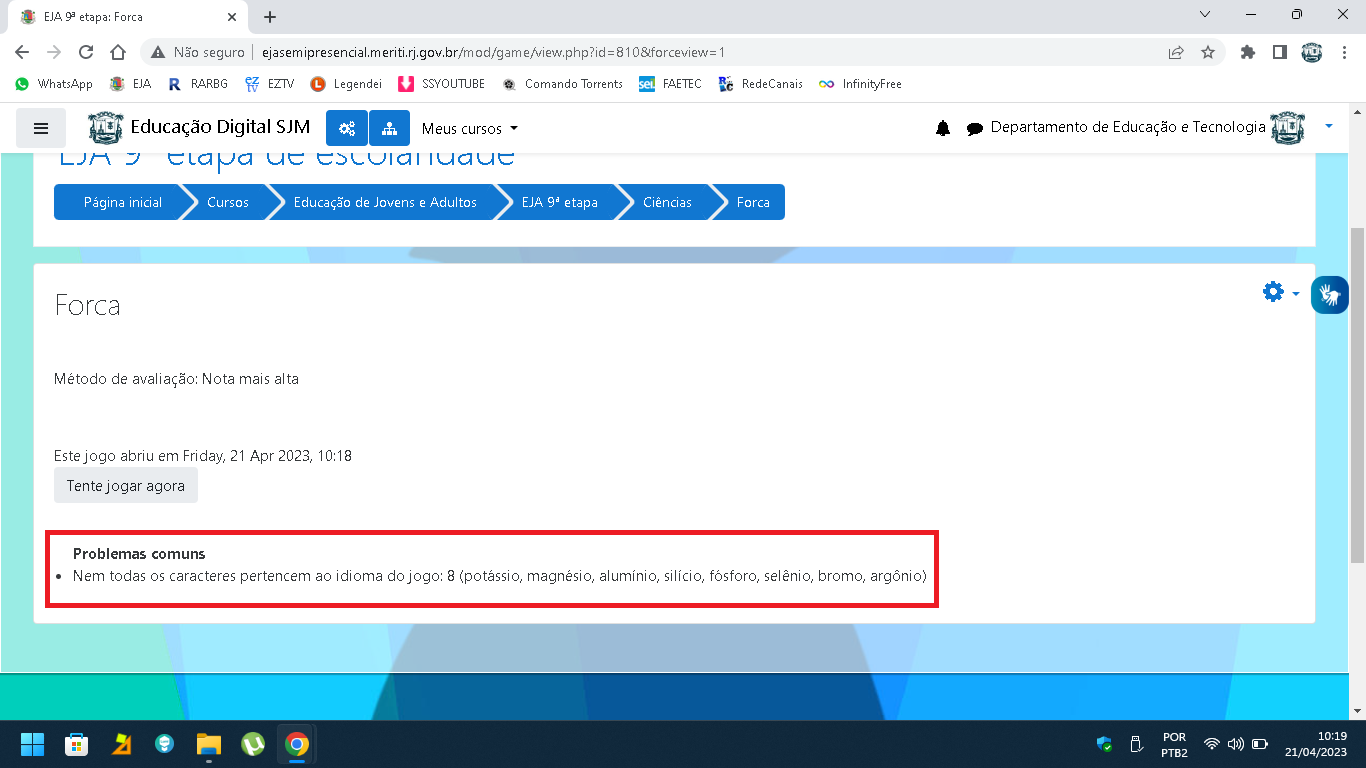
Task: Open the messages chat bubble icon
Action: tap(975, 129)
